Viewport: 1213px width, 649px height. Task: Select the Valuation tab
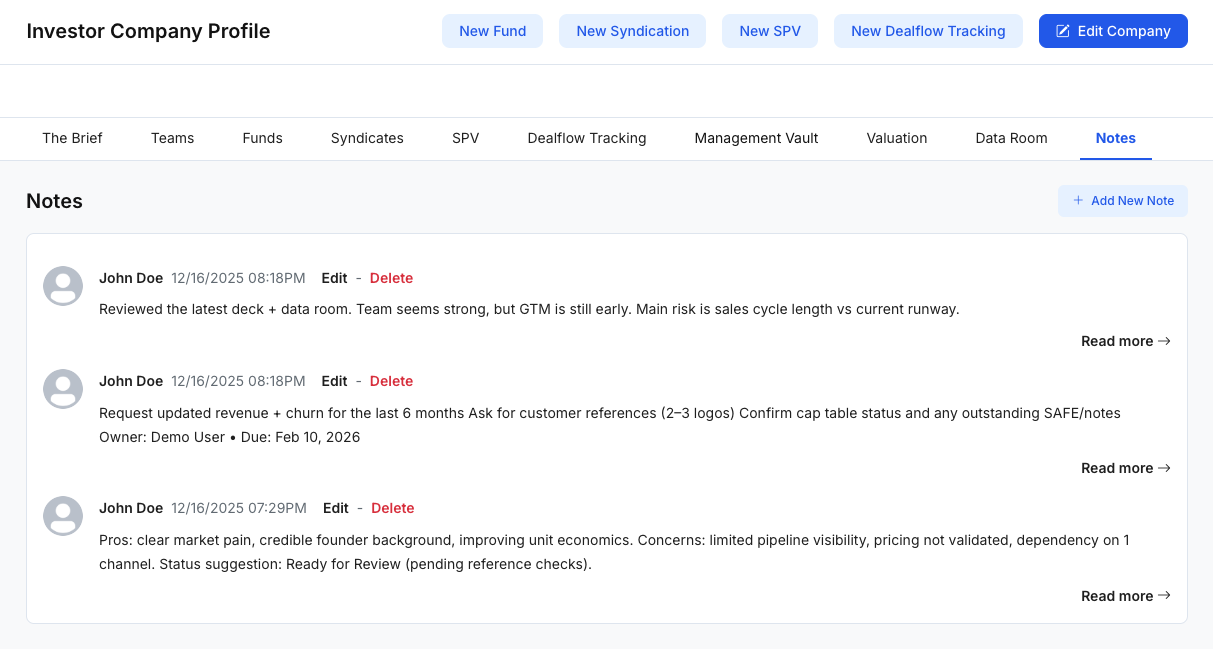897,138
